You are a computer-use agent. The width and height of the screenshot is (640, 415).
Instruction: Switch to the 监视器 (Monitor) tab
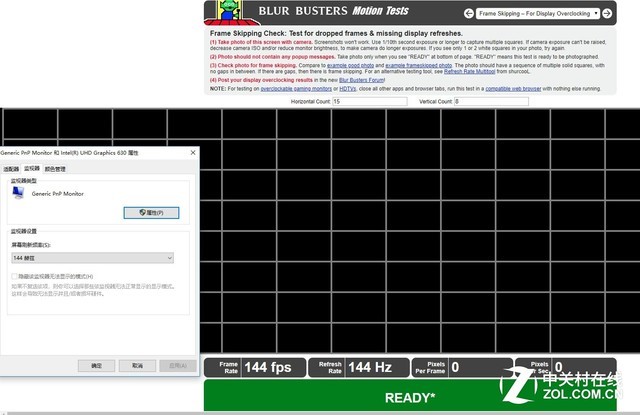[x=32, y=169]
